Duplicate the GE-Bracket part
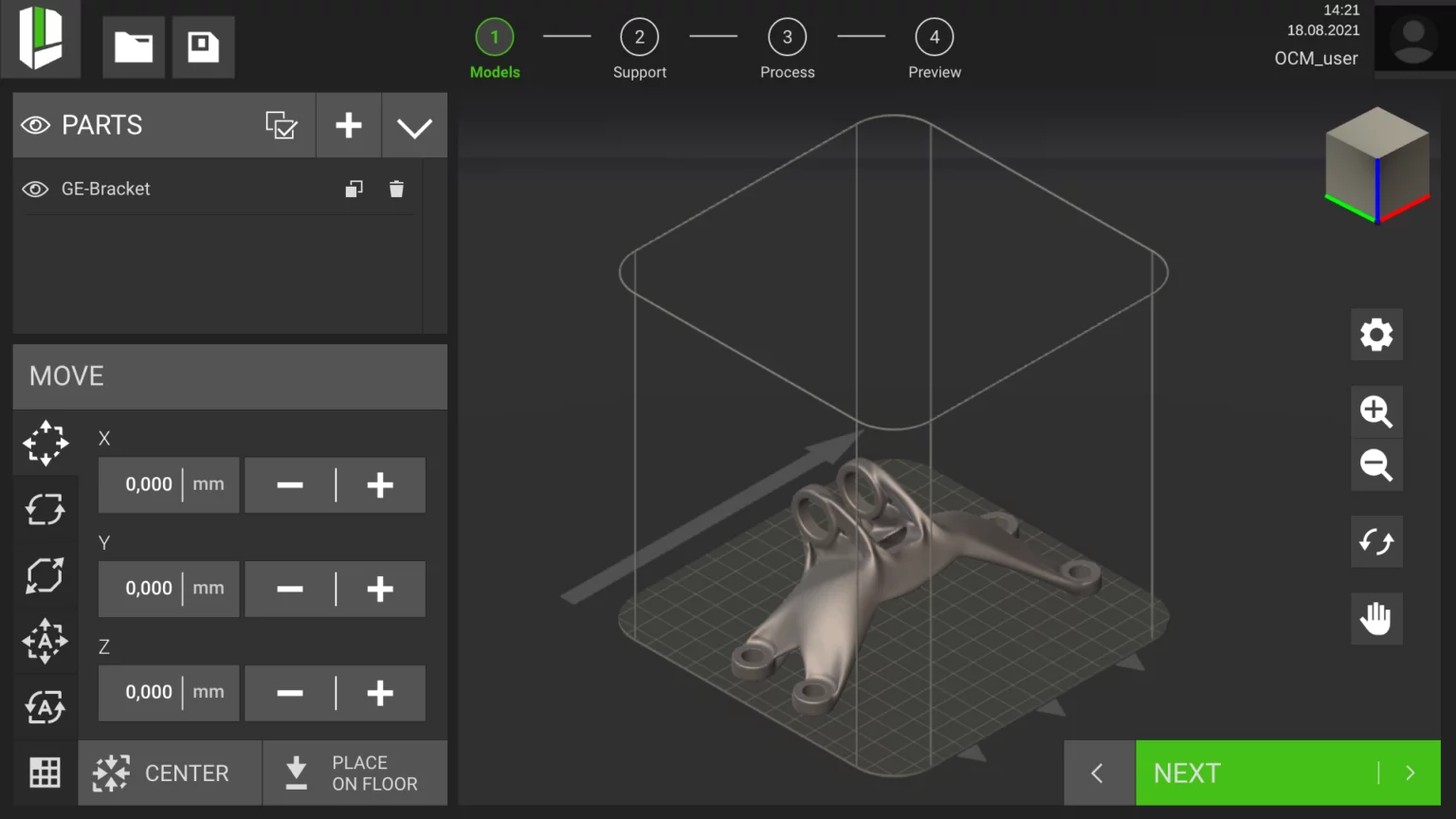The width and height of the screenshot is (1456, 819). (354, 190)
